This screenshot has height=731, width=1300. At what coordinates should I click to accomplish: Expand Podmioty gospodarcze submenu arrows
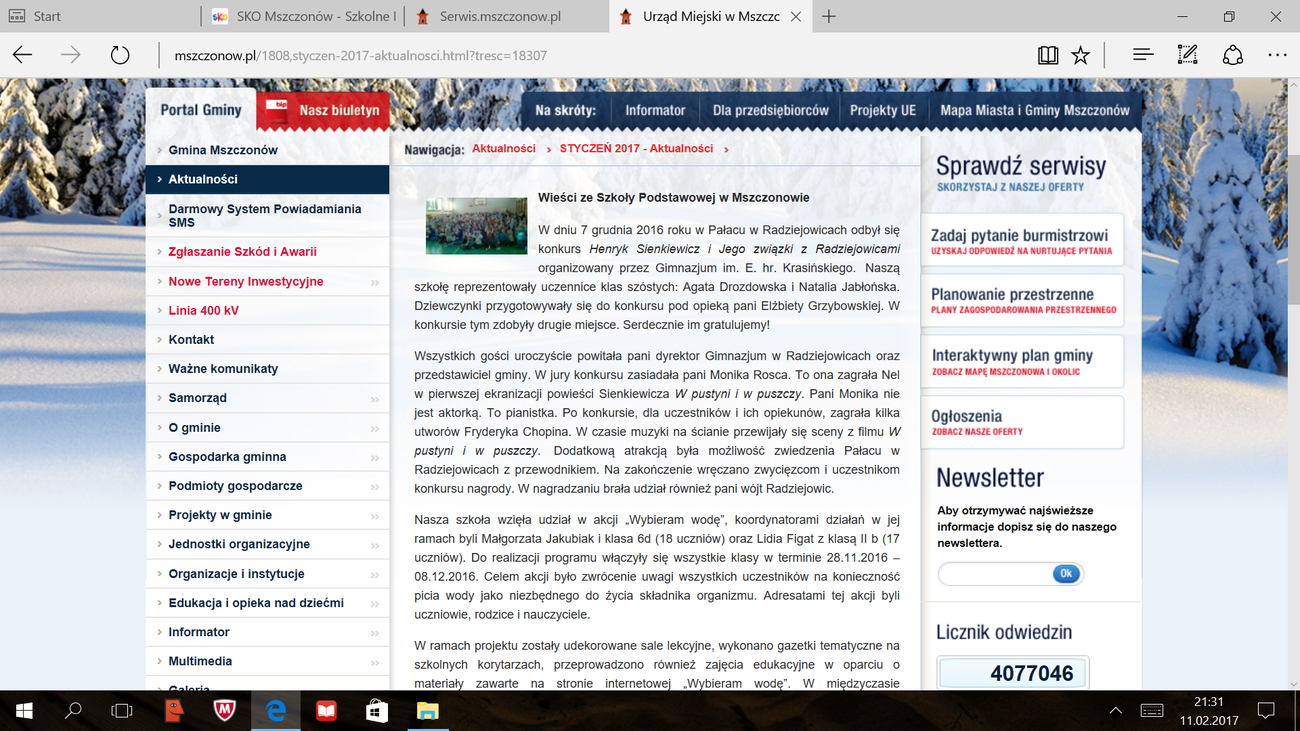click(x=375, y=486)
